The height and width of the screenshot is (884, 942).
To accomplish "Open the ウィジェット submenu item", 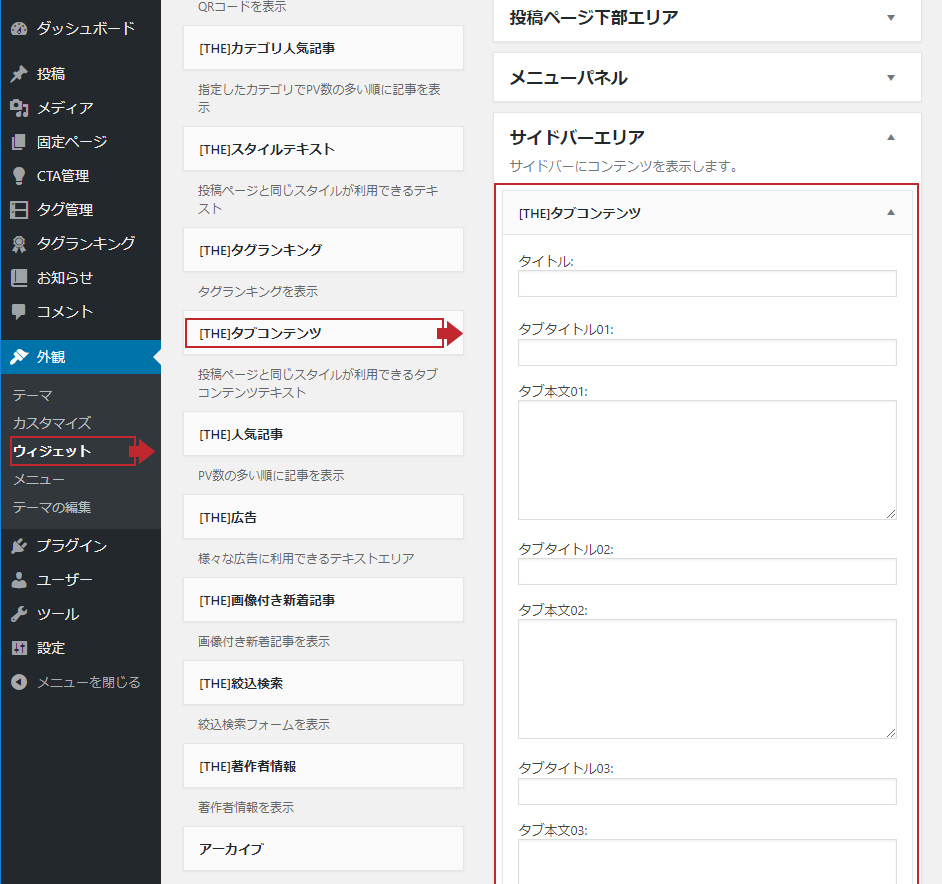I will [52, 451].
